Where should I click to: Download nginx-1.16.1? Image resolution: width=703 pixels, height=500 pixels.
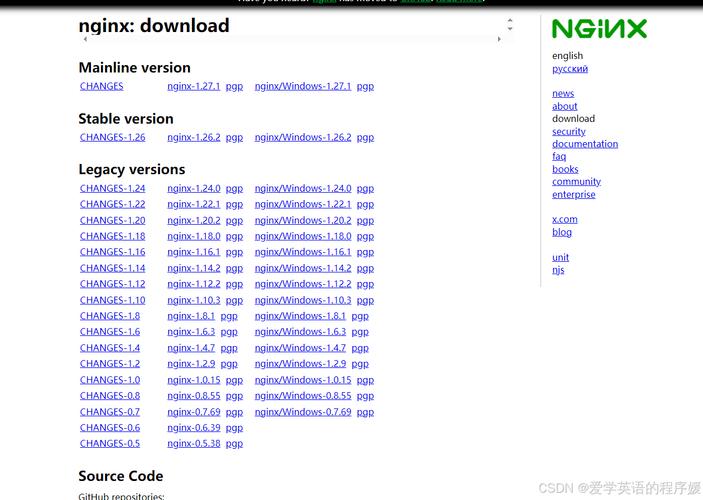coord(194,252)
